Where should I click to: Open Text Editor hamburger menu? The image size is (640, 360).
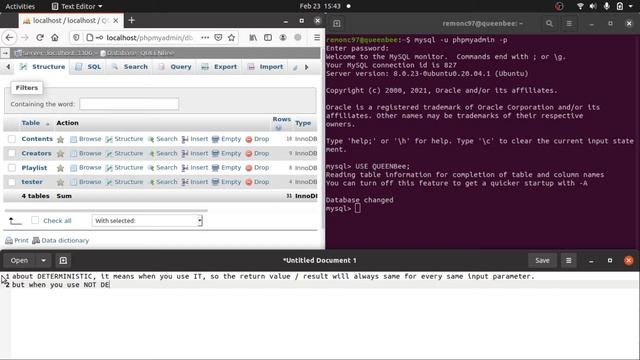[x=568, y=260]
